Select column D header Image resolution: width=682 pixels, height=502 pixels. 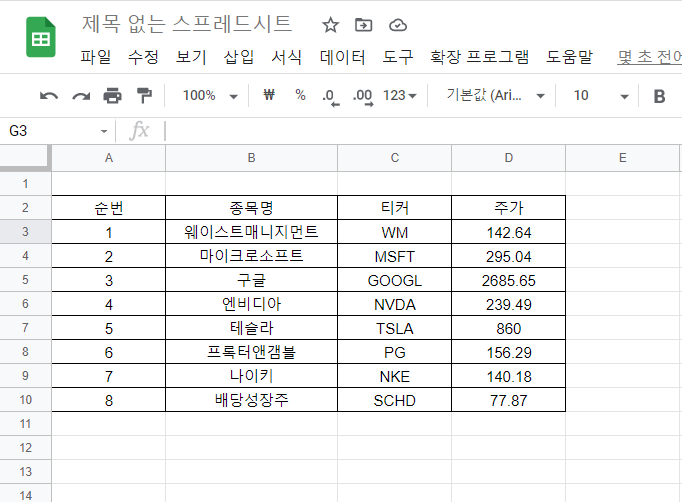(508, 158)
